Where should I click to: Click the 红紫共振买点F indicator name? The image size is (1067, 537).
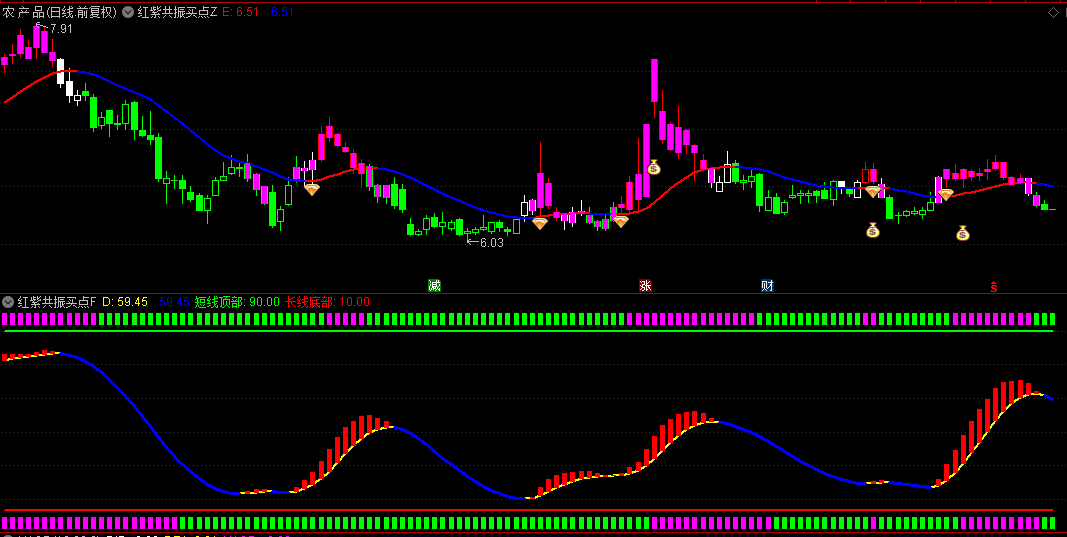(57, 302)
